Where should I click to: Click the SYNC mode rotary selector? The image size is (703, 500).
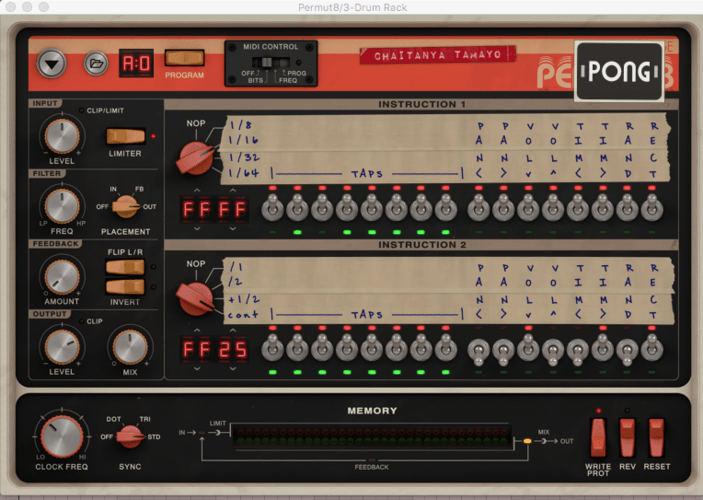(130, 437)
